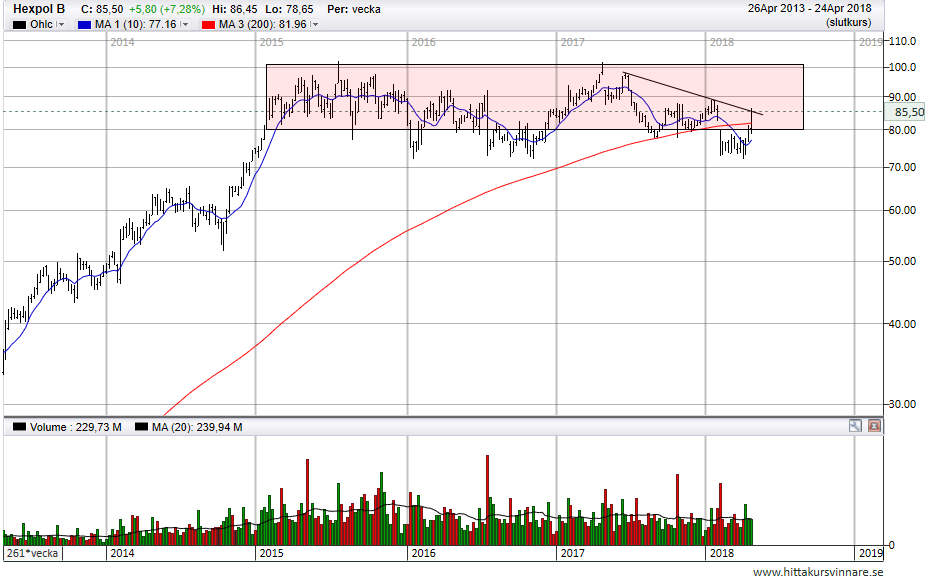Click the 80.00 price axis label

903,130
